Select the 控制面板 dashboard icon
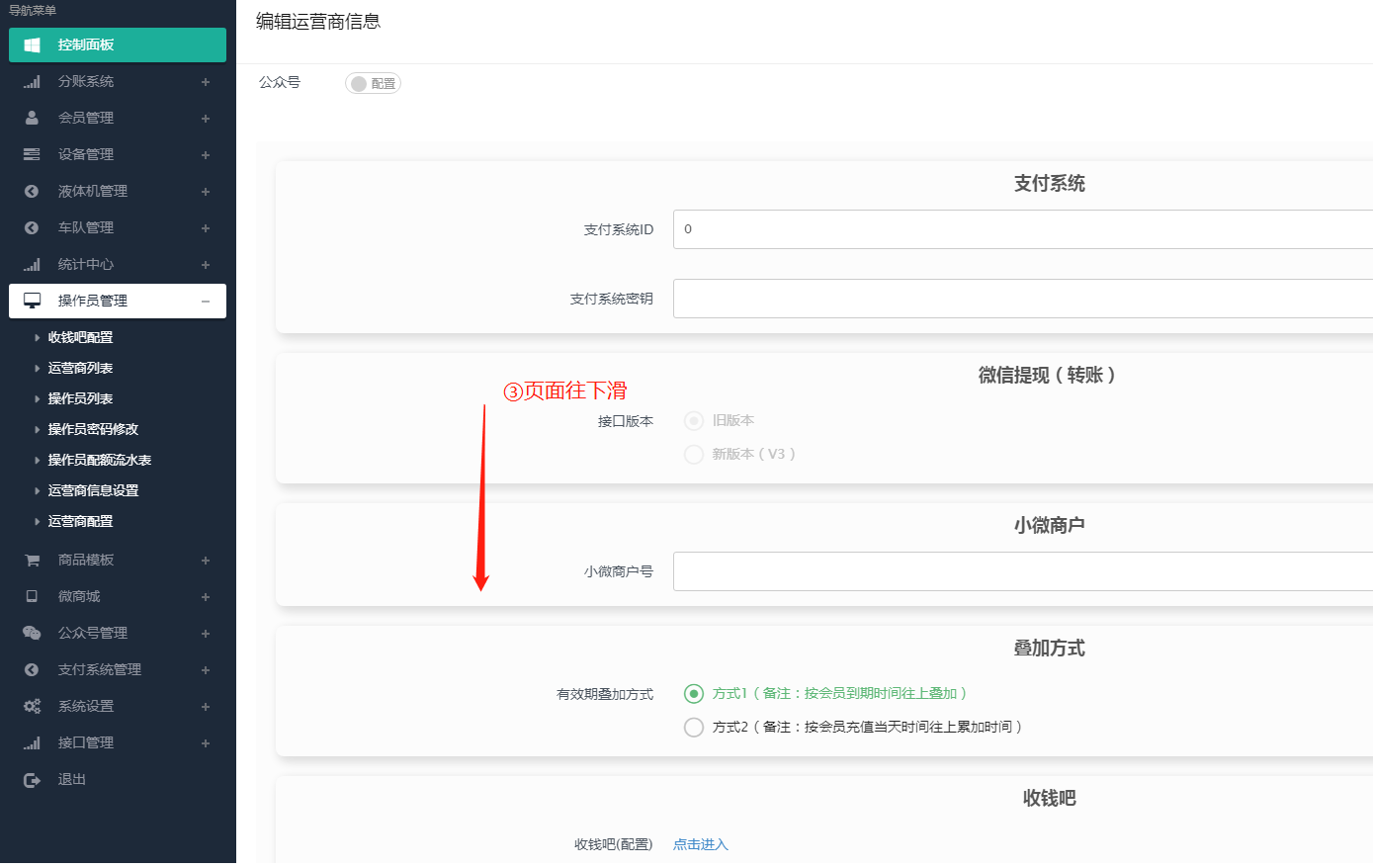 click(x=31, y=44)
